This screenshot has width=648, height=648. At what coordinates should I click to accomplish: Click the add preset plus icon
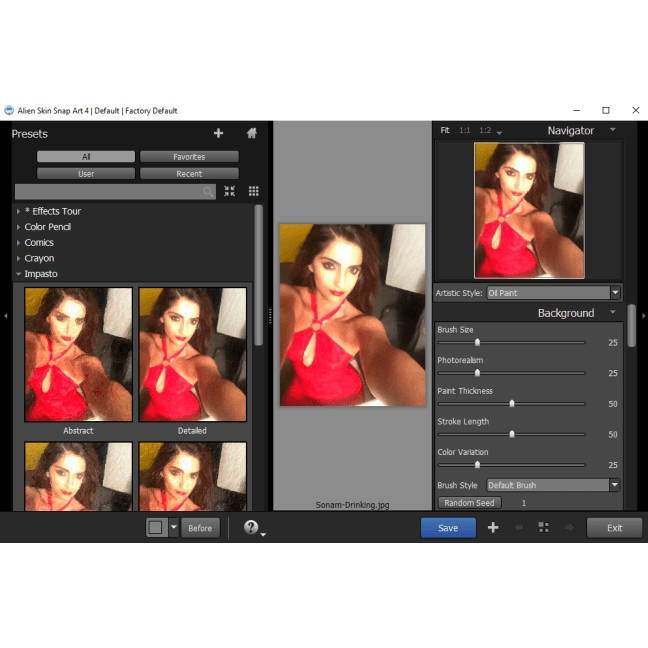click(x=218, y=133)
